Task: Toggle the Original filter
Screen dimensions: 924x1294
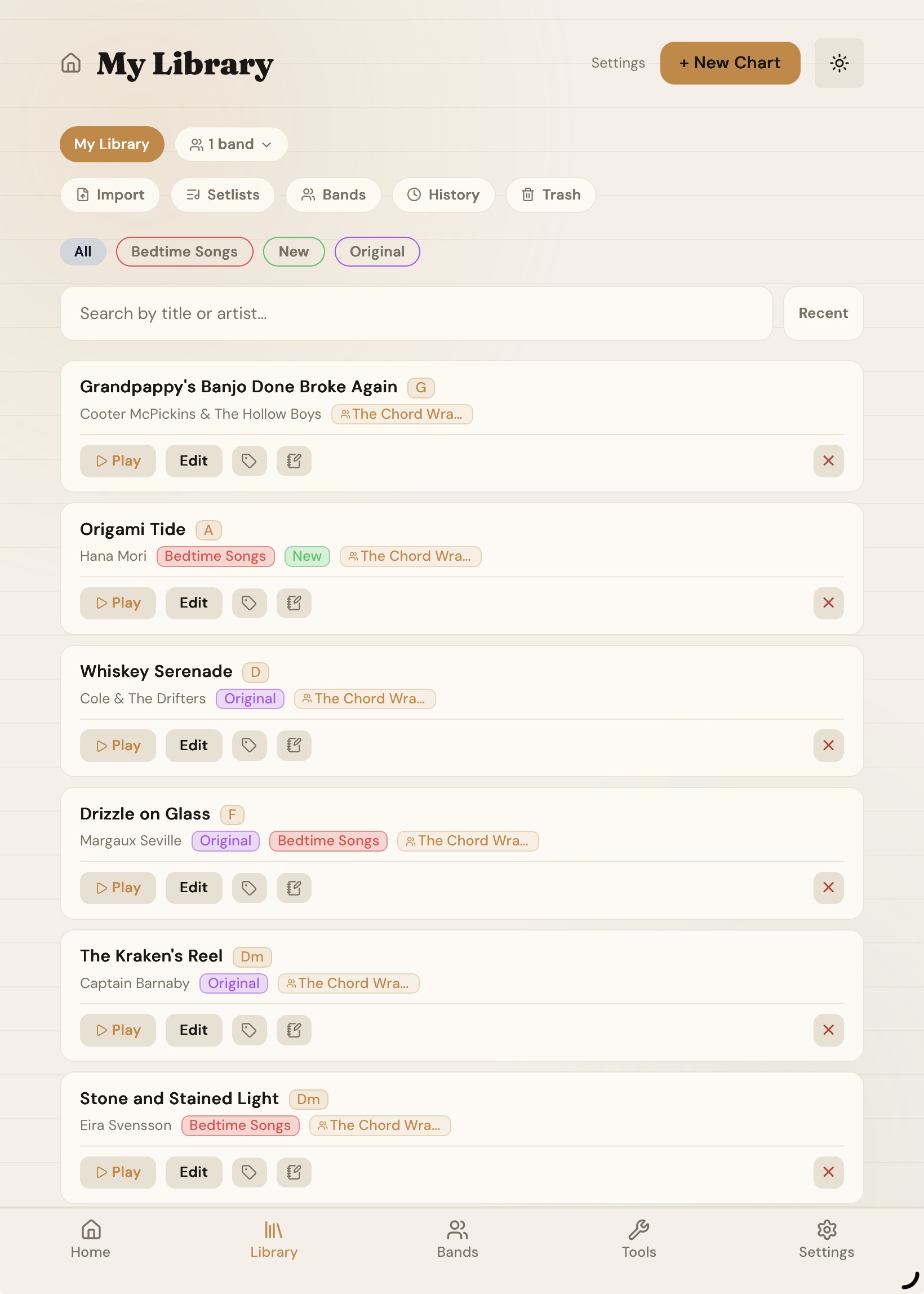Action: coord(377,251)
